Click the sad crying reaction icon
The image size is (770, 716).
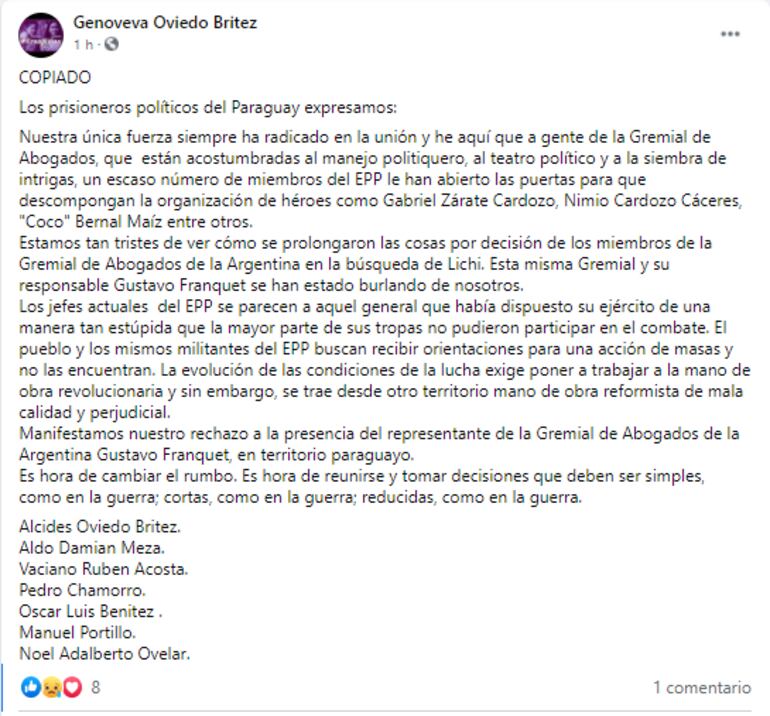point(49,688)
